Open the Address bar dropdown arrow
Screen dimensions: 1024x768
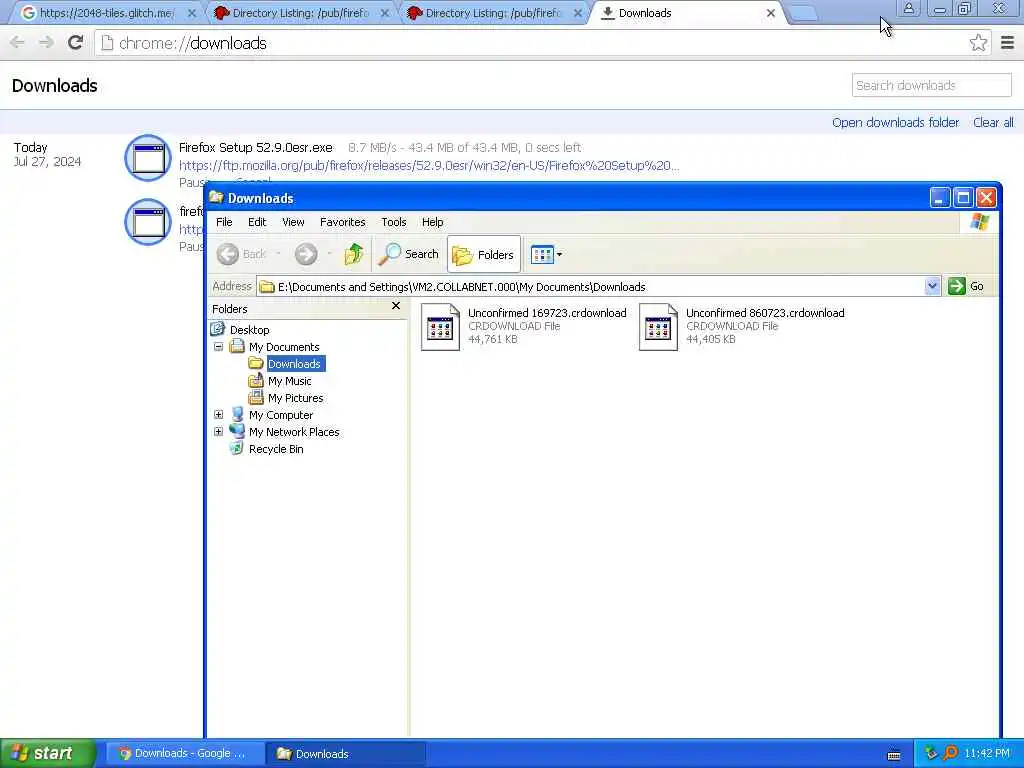[932, 286]
